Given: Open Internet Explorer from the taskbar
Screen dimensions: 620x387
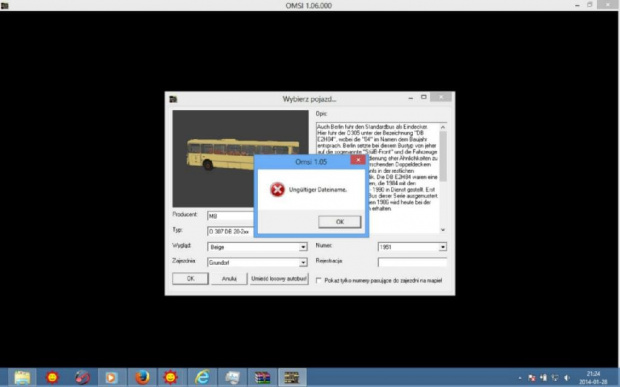Looking at the screenshot, I should pos(202,378).
